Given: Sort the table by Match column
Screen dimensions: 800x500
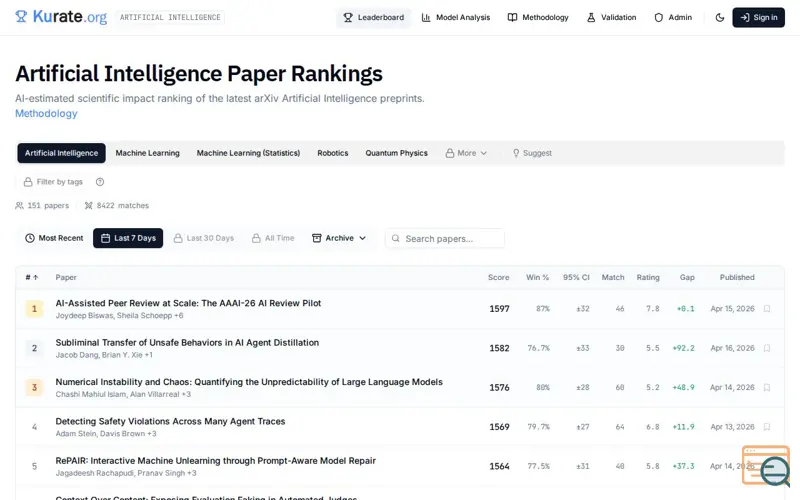Looking at the screenshot, I should (x=613, y=278).
